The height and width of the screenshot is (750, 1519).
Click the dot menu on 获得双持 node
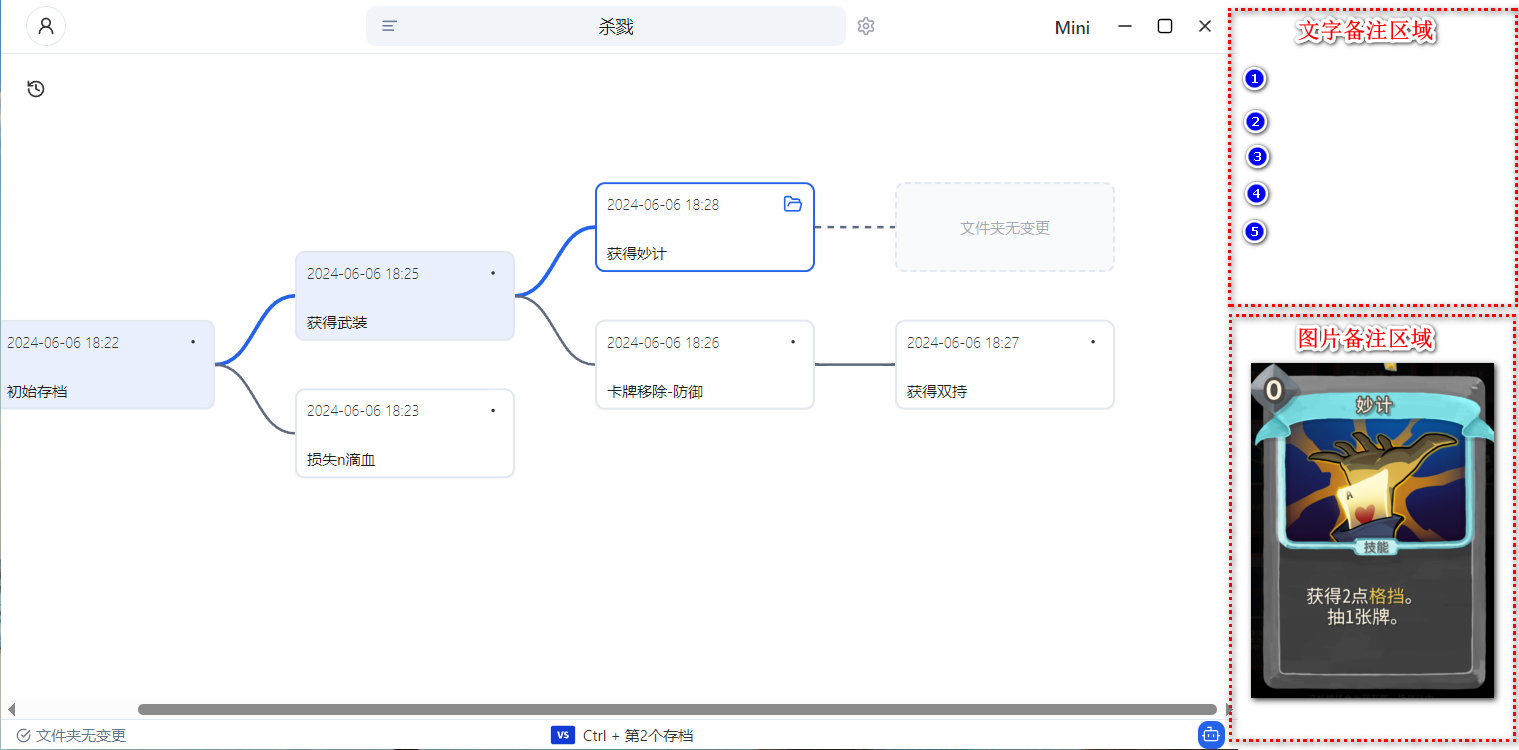[x=1093, y=342]
